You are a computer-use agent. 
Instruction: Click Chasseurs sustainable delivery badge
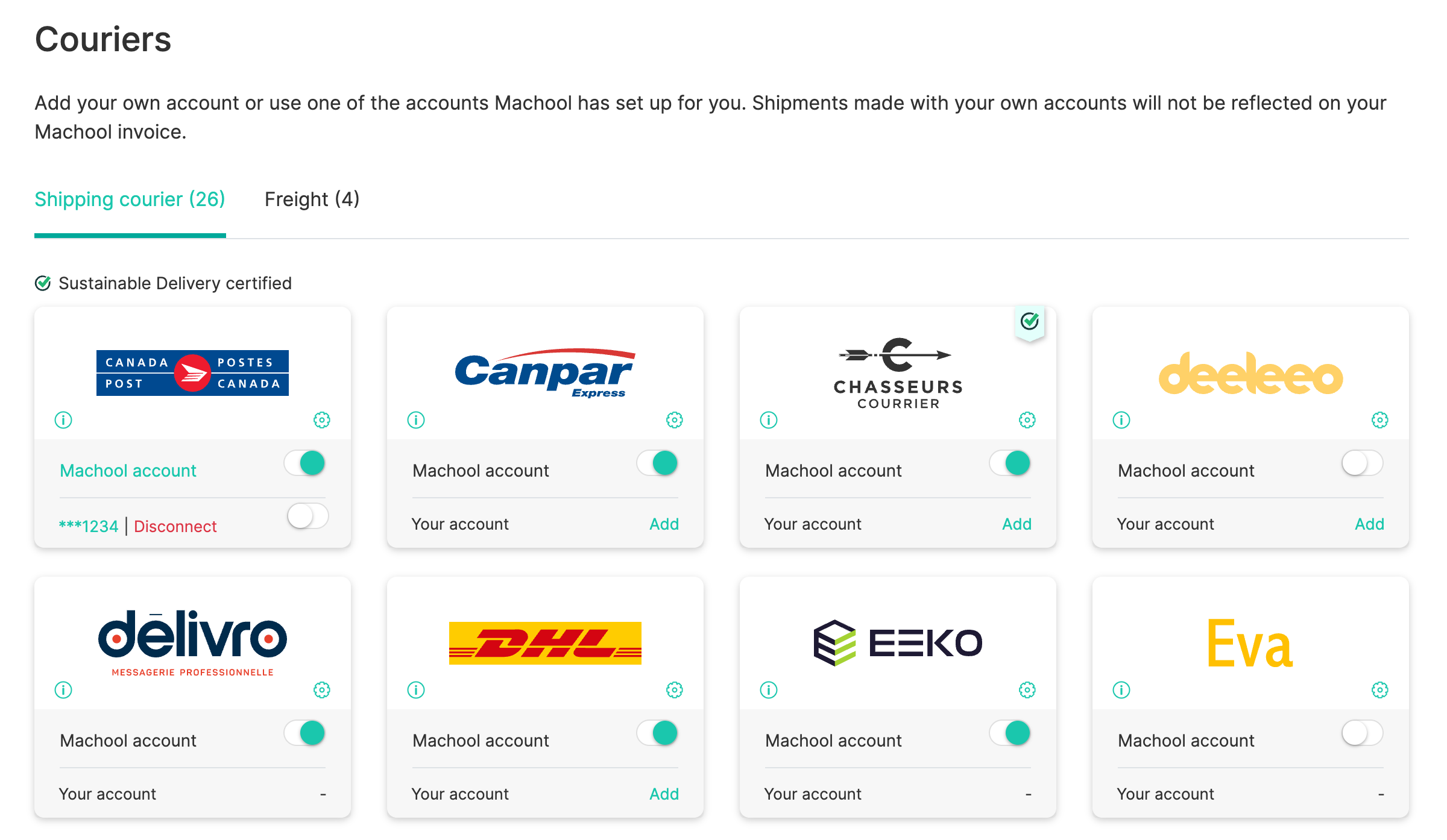(1030, 322)
